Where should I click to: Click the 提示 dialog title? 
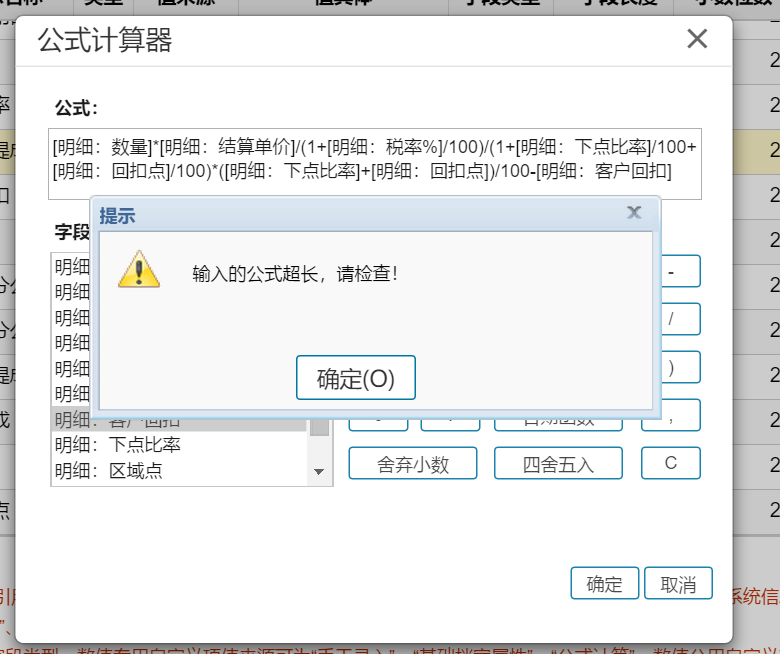point(117,216)
